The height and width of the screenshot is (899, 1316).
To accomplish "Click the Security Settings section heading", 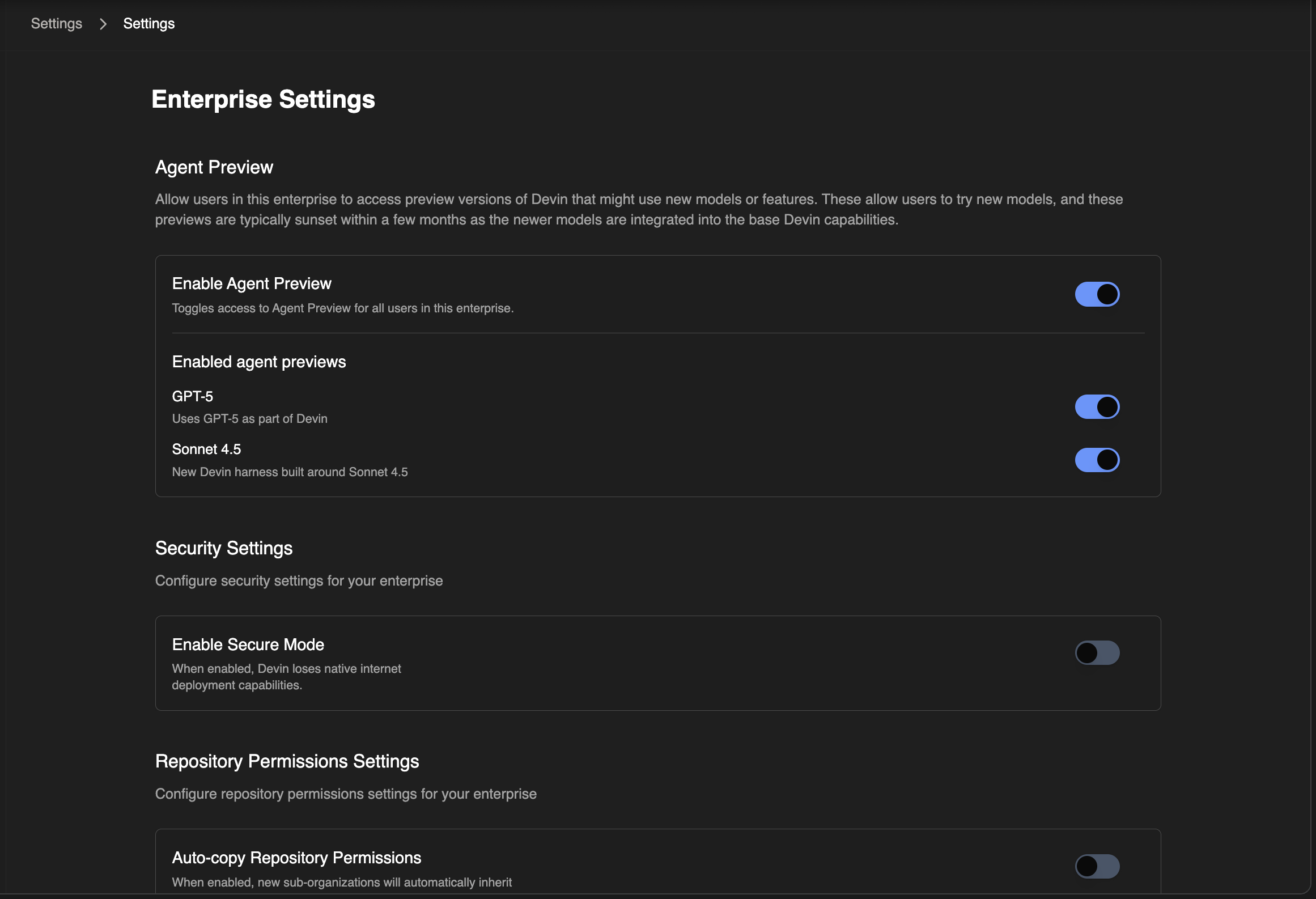I will coord(224,548).
